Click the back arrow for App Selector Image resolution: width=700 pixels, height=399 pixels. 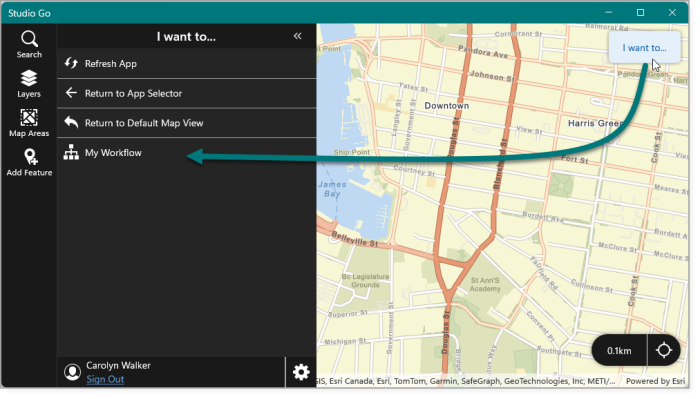pyautogui.click(x=71, y=93)
